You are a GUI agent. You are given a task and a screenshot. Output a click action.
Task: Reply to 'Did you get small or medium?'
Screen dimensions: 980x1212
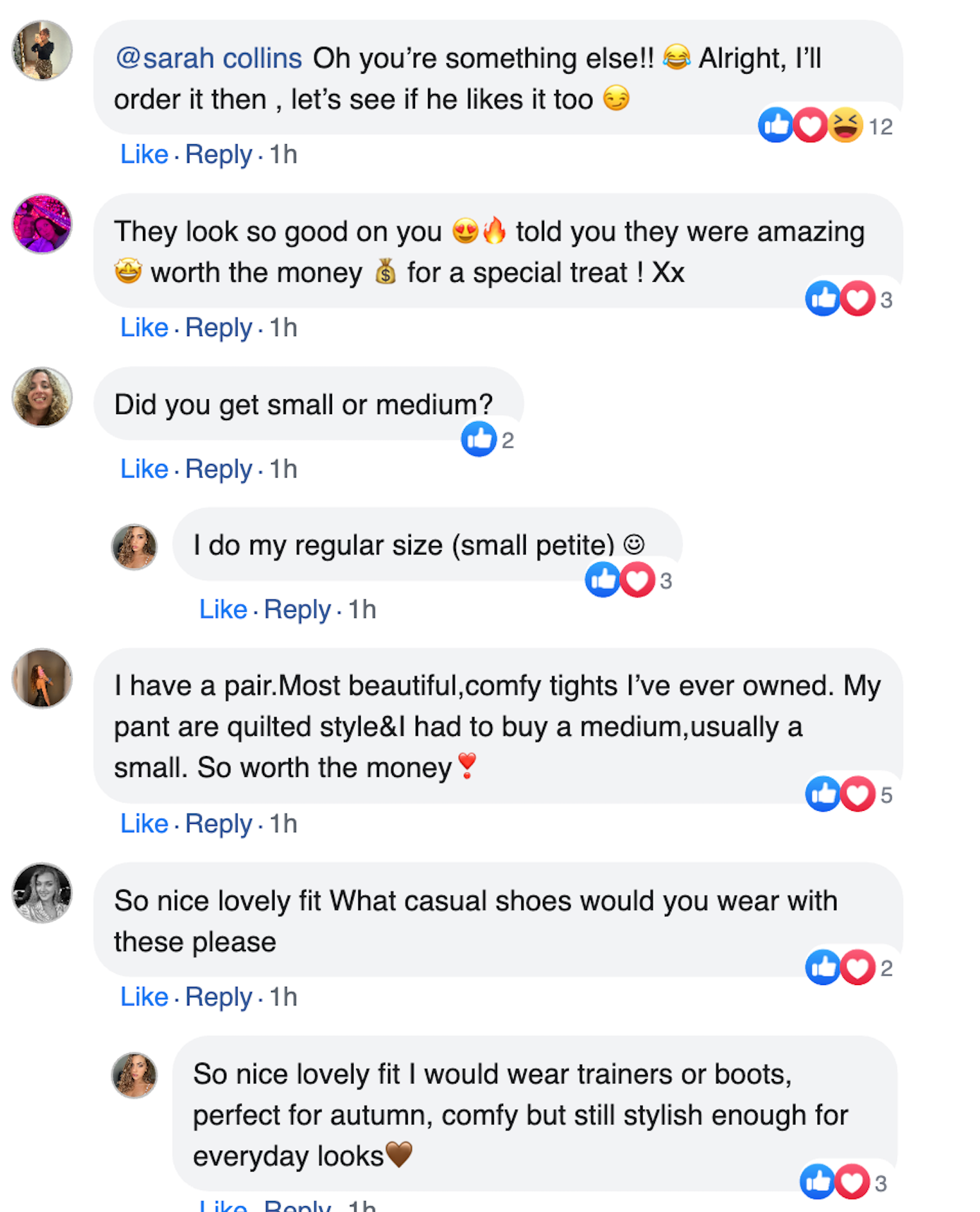[x=219, y=469]
